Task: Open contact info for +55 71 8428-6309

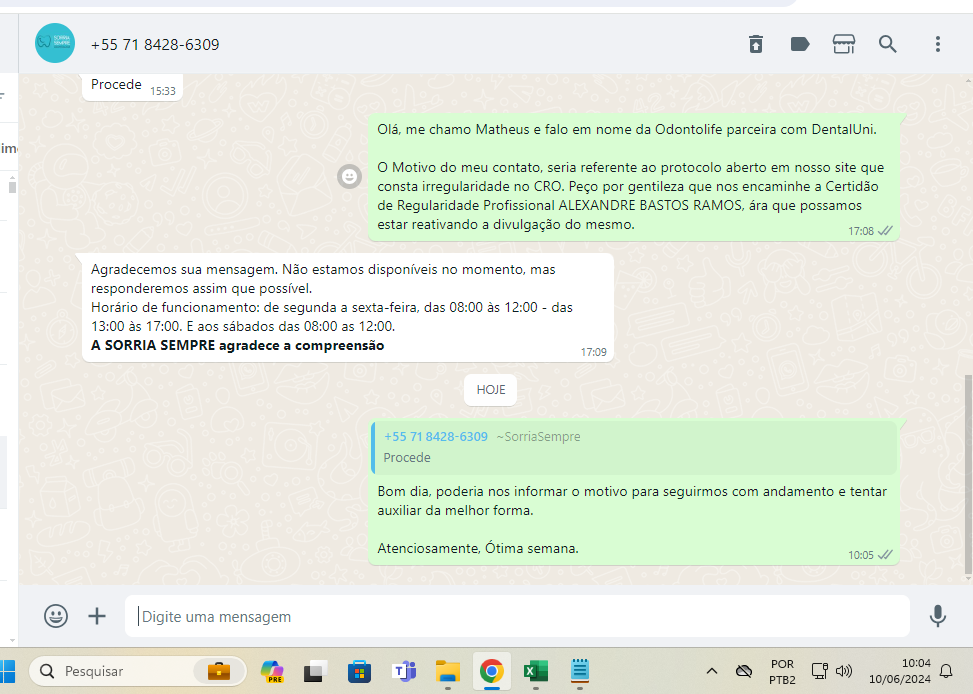Action: point(155,45)
